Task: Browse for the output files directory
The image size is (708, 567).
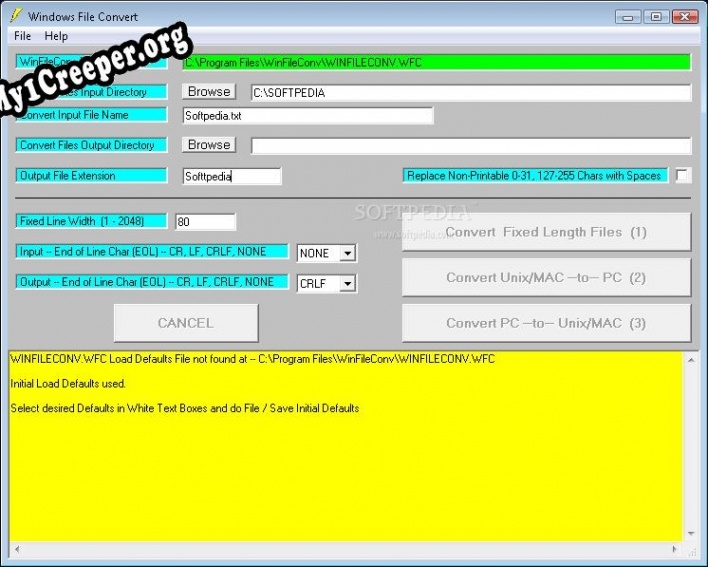Action: pyautogui.click(x=209, y=145)
